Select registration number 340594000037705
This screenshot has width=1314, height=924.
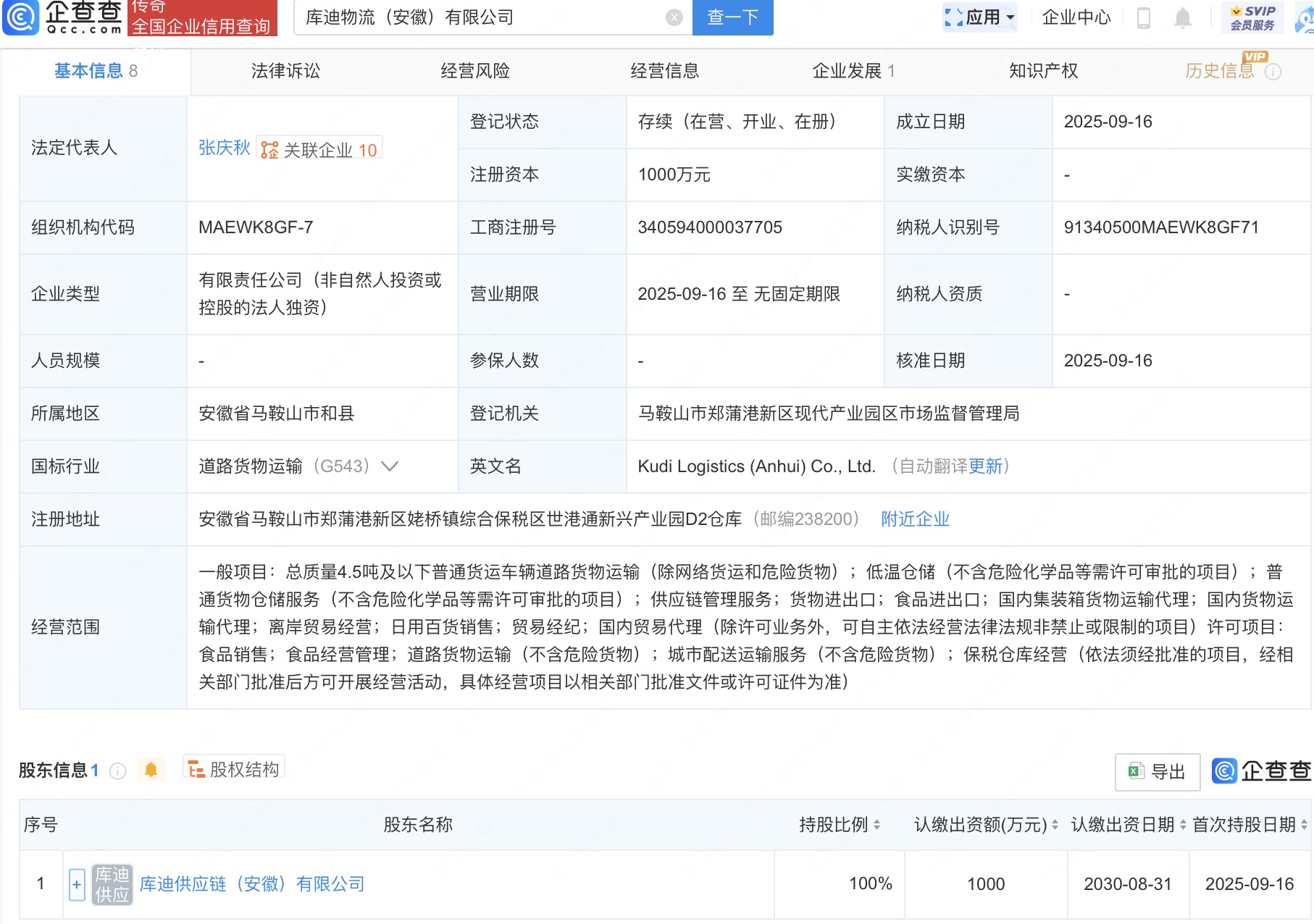[710, 227]
